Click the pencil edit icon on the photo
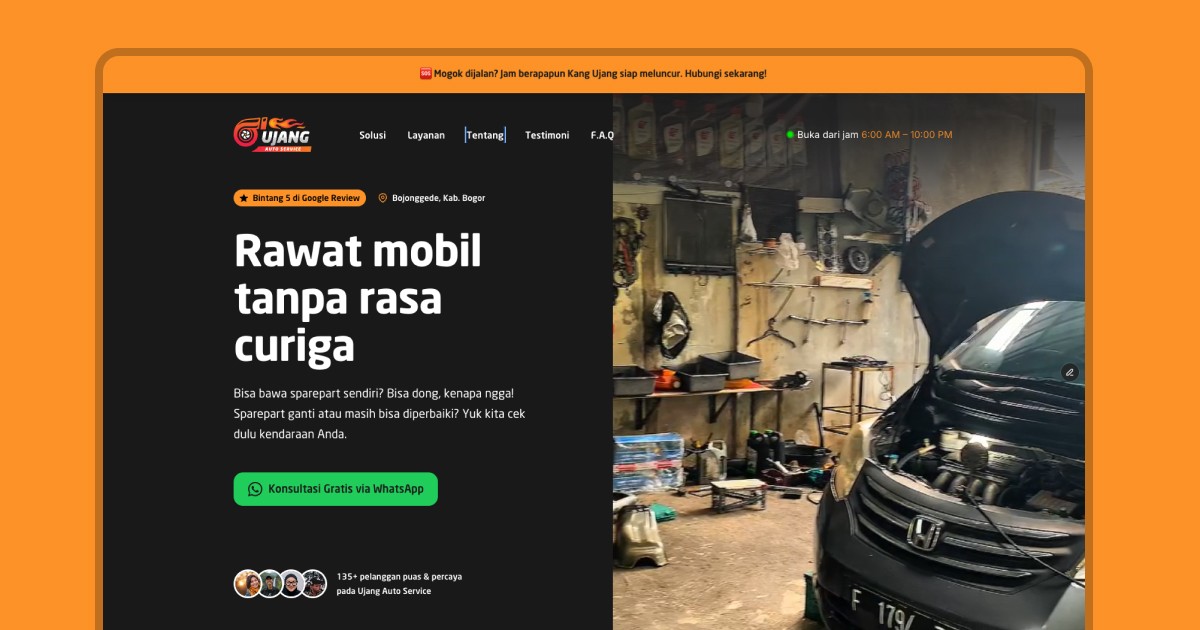The height and width of the screenshot is (630, 1200). click(1069, 372)
